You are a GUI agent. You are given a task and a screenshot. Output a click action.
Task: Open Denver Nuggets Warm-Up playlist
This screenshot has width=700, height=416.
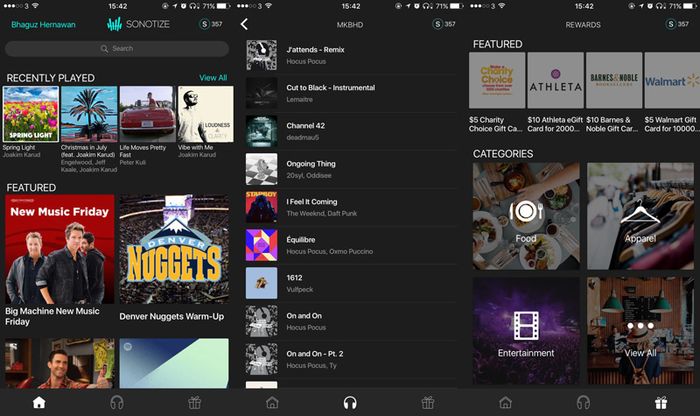[x=174, y=249]
